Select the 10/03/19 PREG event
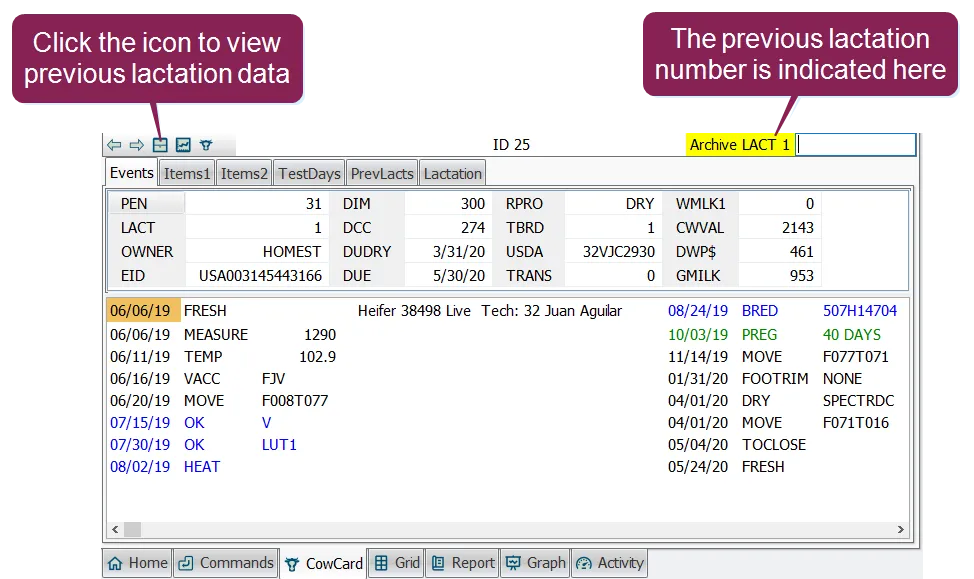Image resolution: width=974 pixels, height=579 pixels. click(774, 335)
